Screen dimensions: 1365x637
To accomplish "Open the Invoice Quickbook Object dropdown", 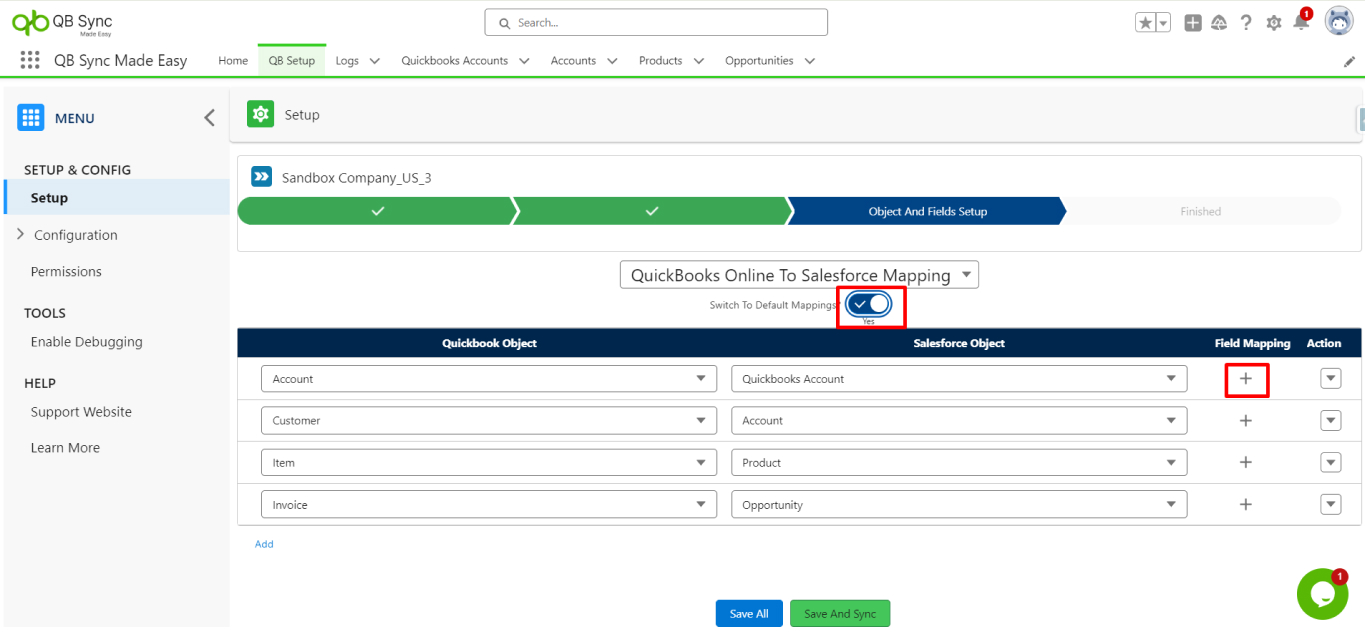I will 489,505.
